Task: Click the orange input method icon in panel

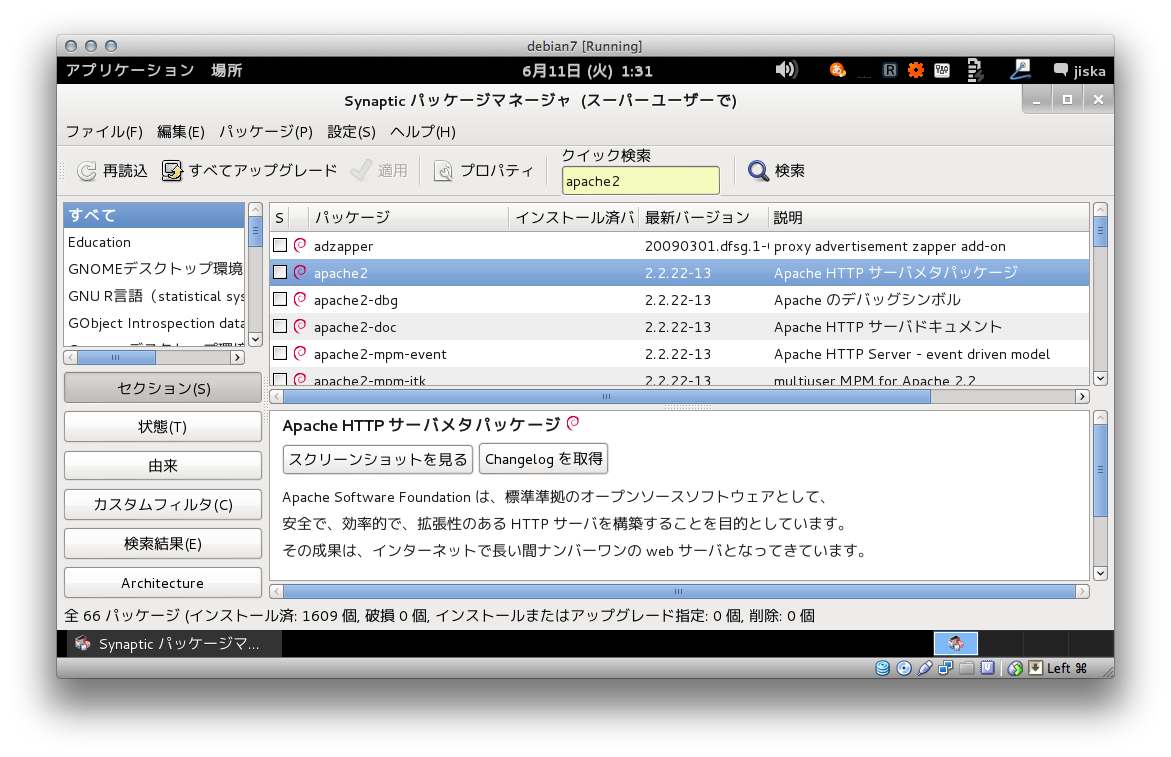Action: (838, 70)
